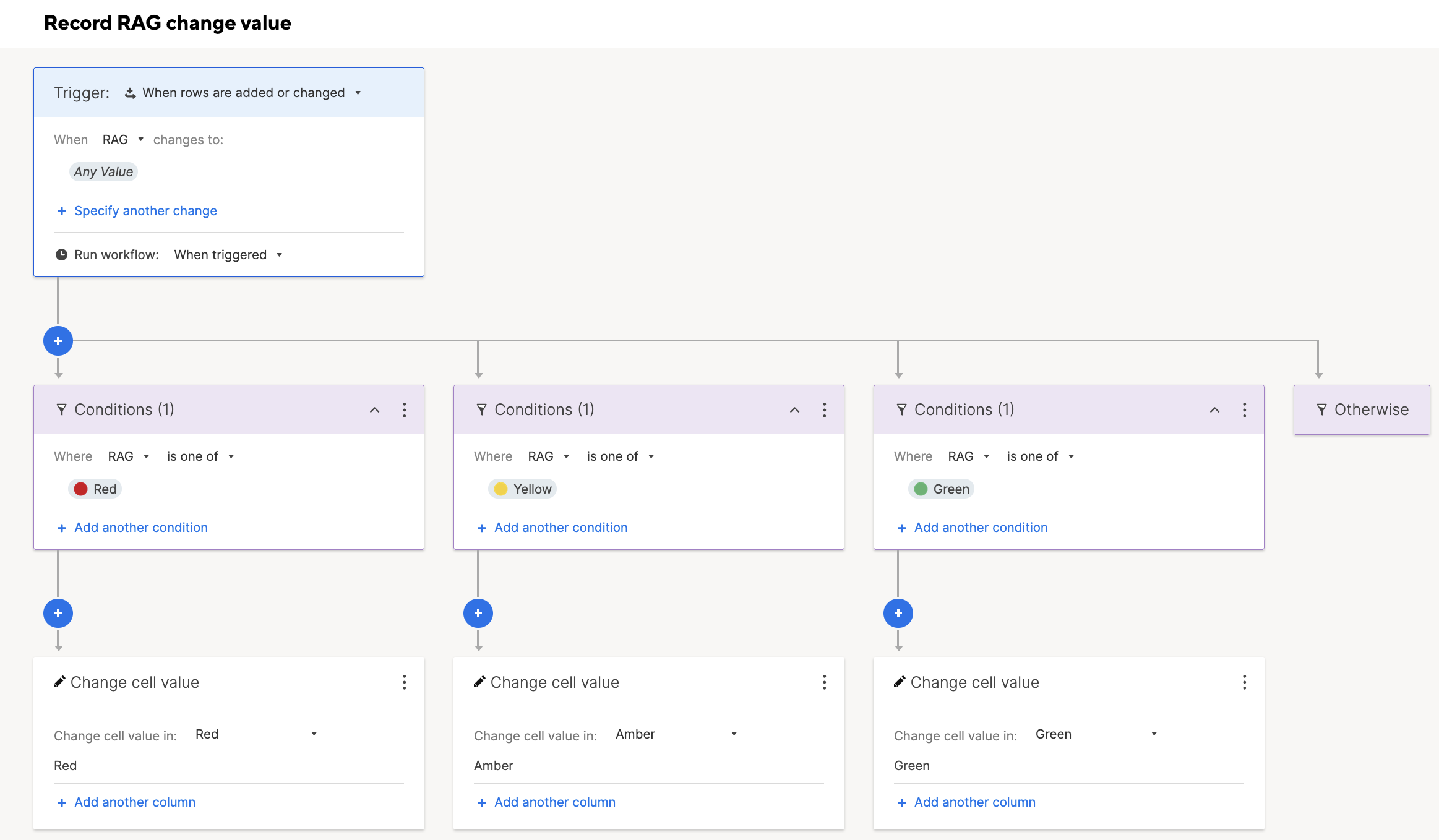Select the Green value chip

point(941,489)
